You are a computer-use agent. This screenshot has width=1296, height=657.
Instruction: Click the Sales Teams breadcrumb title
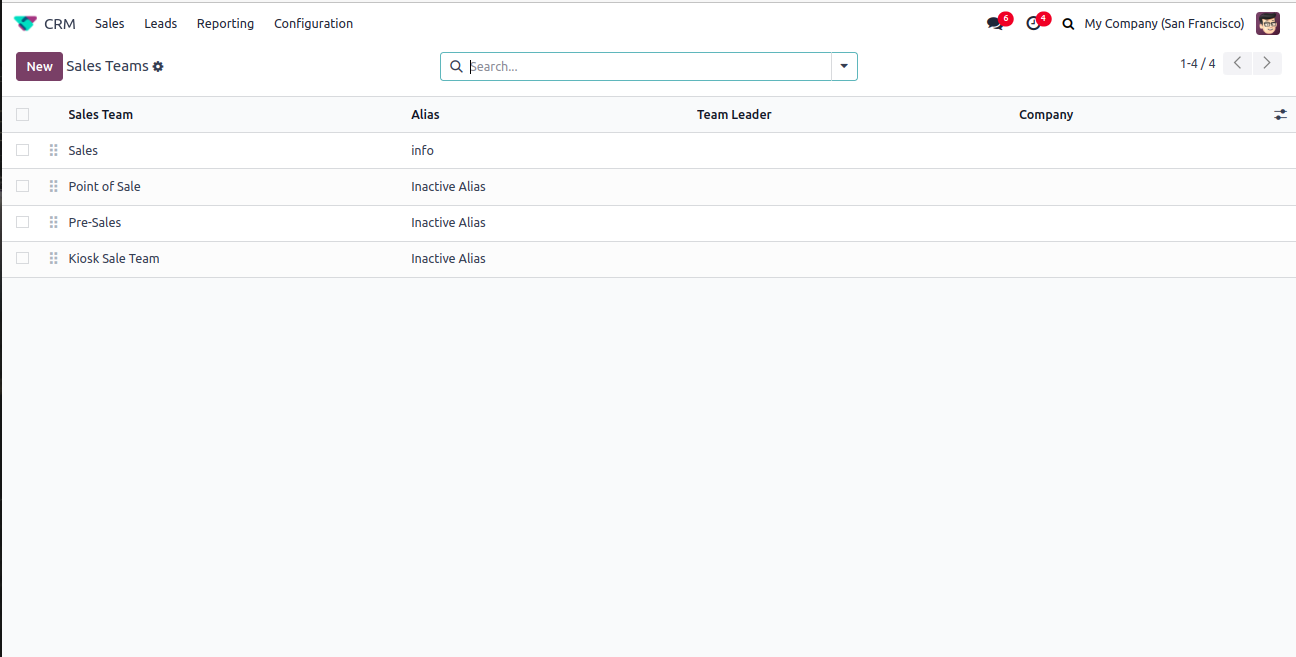pos(107,66)
